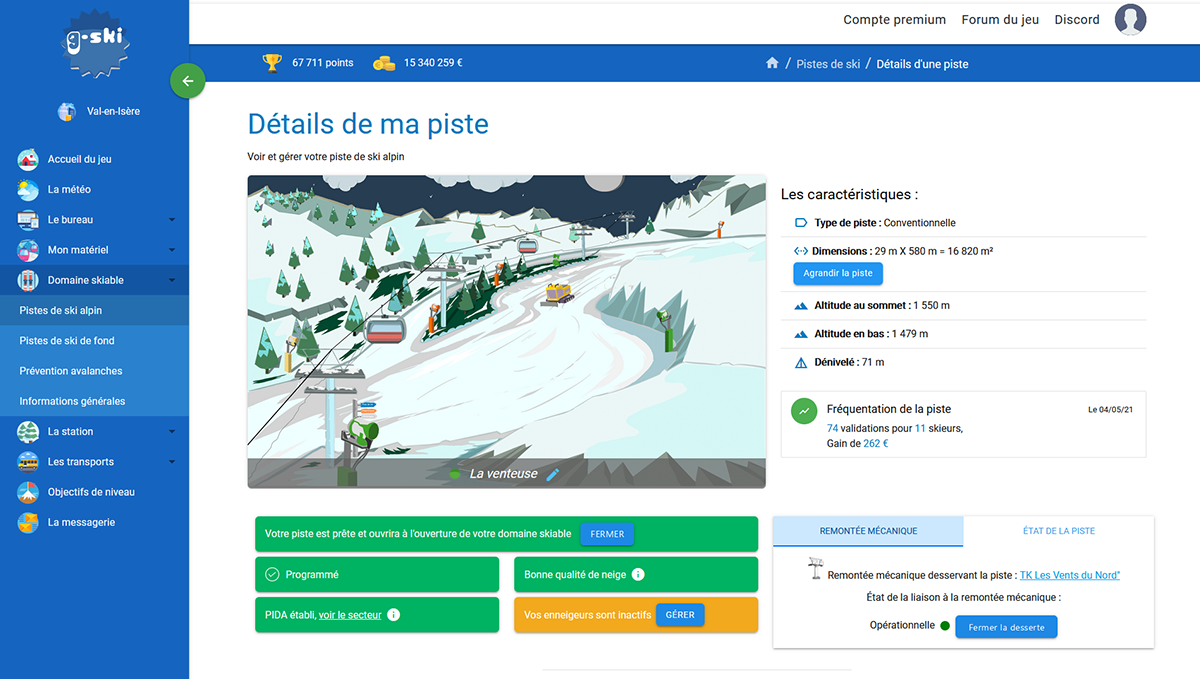The image size is (1200, 679).
Task: Click info icon beside PIDA établi
Action: point(393,615)
